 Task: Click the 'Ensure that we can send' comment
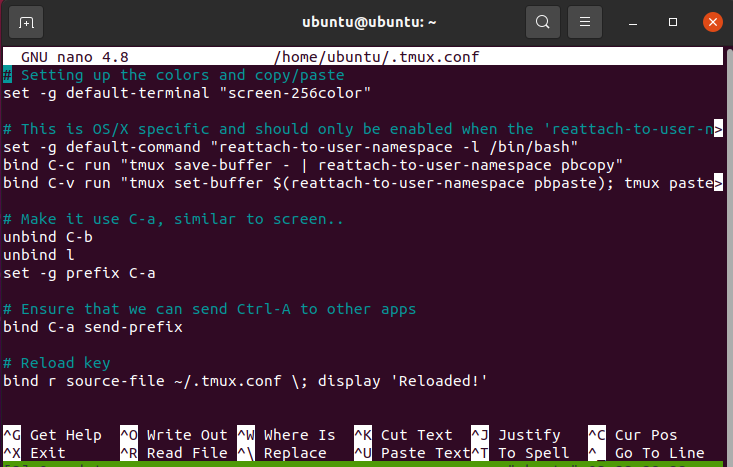point(209,309)
